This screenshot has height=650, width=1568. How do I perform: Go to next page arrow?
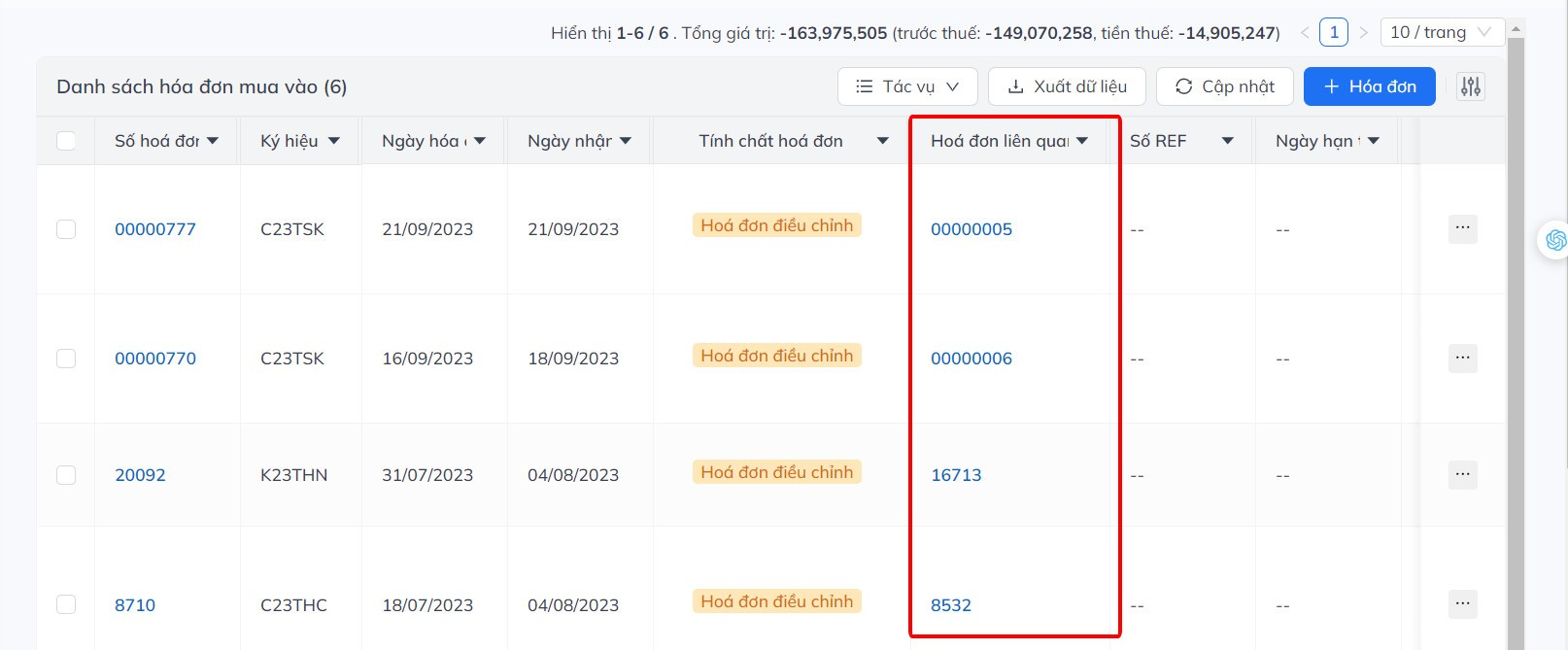pyautogui.click(x=1363, y=33)
